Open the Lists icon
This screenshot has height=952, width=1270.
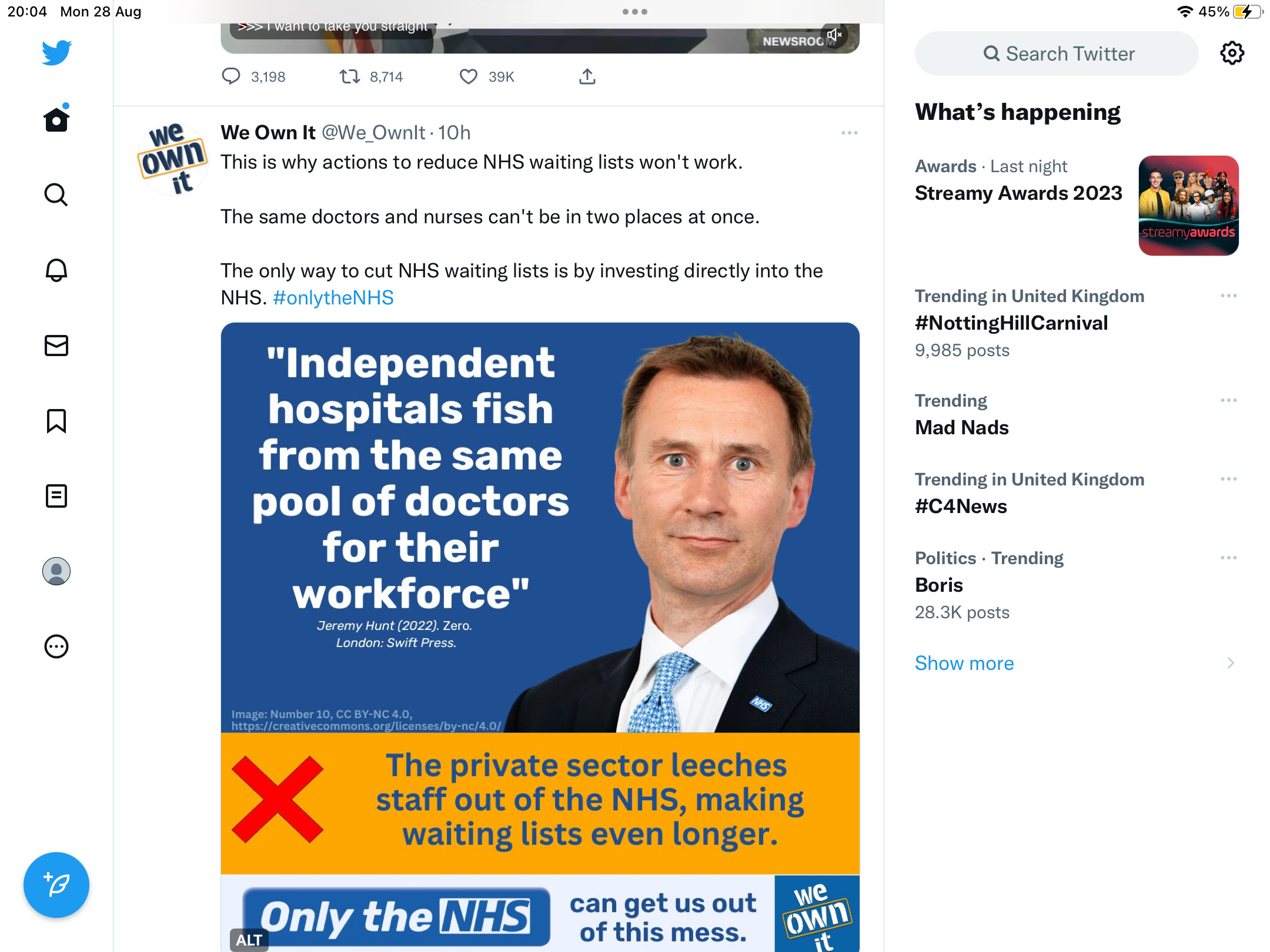tap(56, 496)
